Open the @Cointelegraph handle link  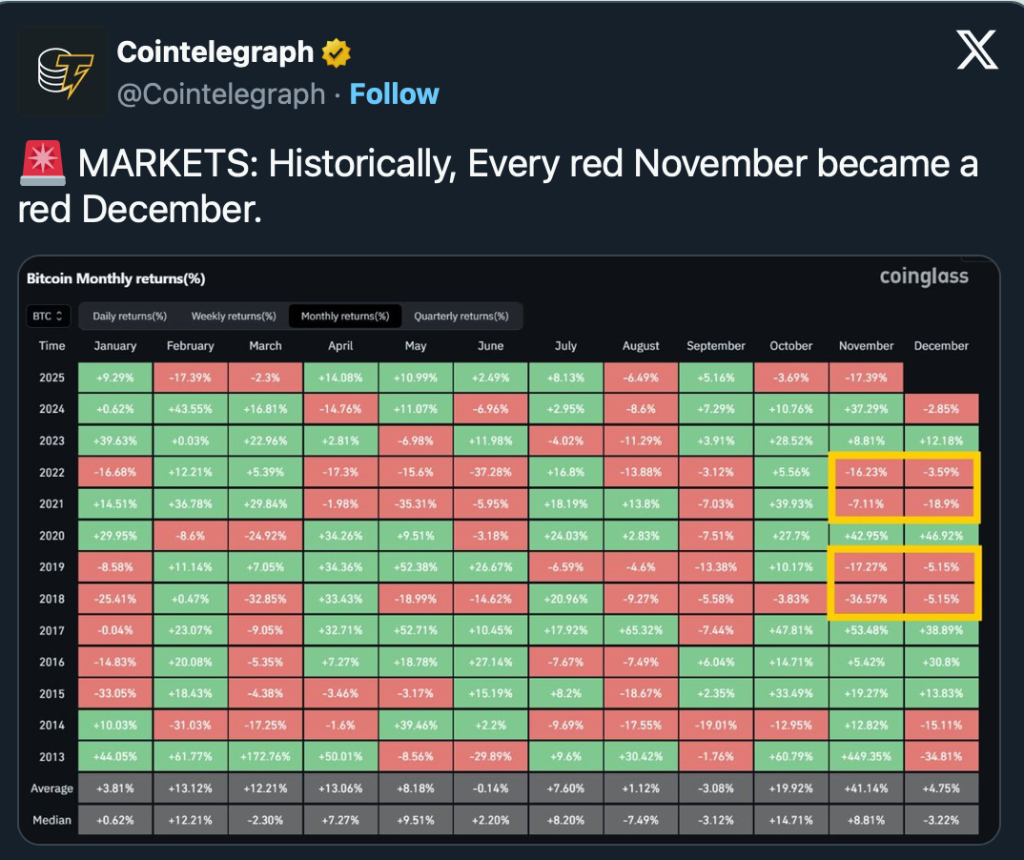tap(221, 94)
